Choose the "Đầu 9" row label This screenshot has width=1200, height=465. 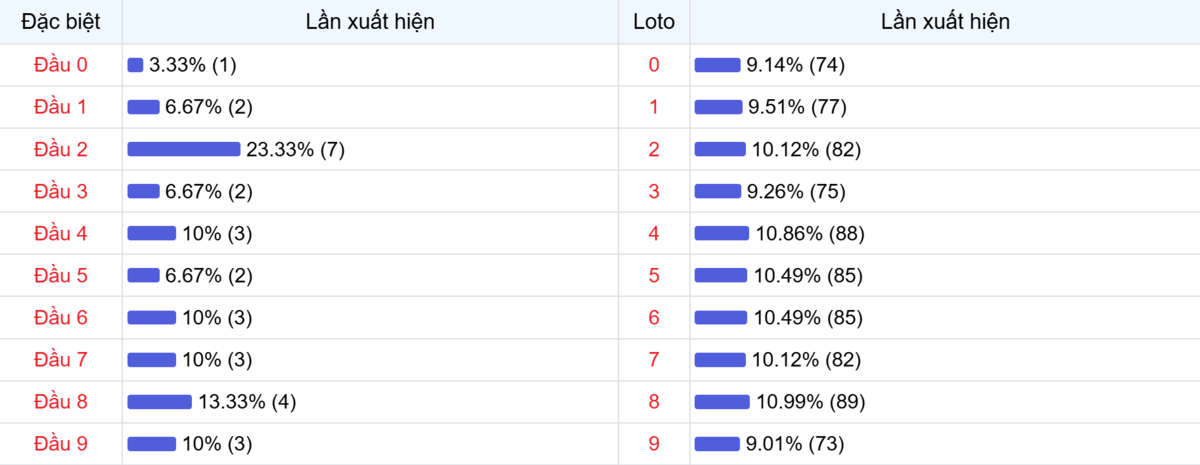61,443
